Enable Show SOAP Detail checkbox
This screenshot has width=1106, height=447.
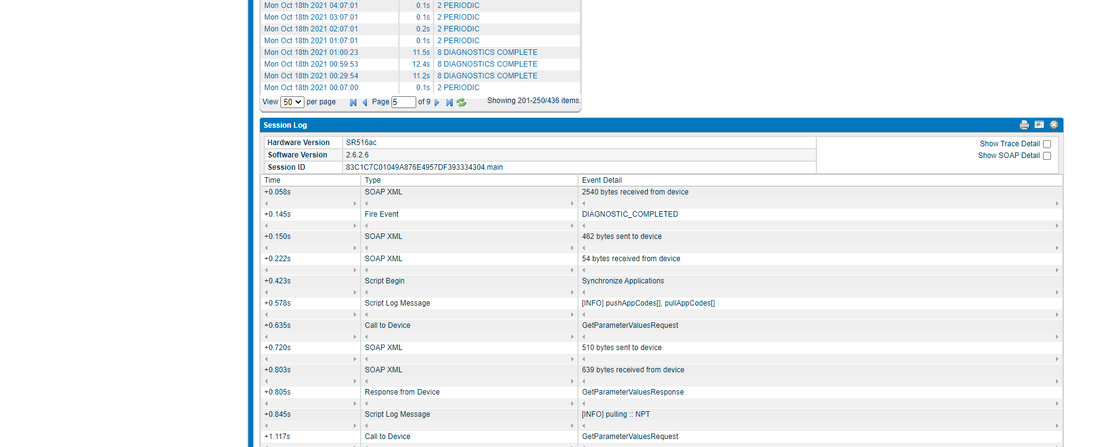(x=1047, y=156)
